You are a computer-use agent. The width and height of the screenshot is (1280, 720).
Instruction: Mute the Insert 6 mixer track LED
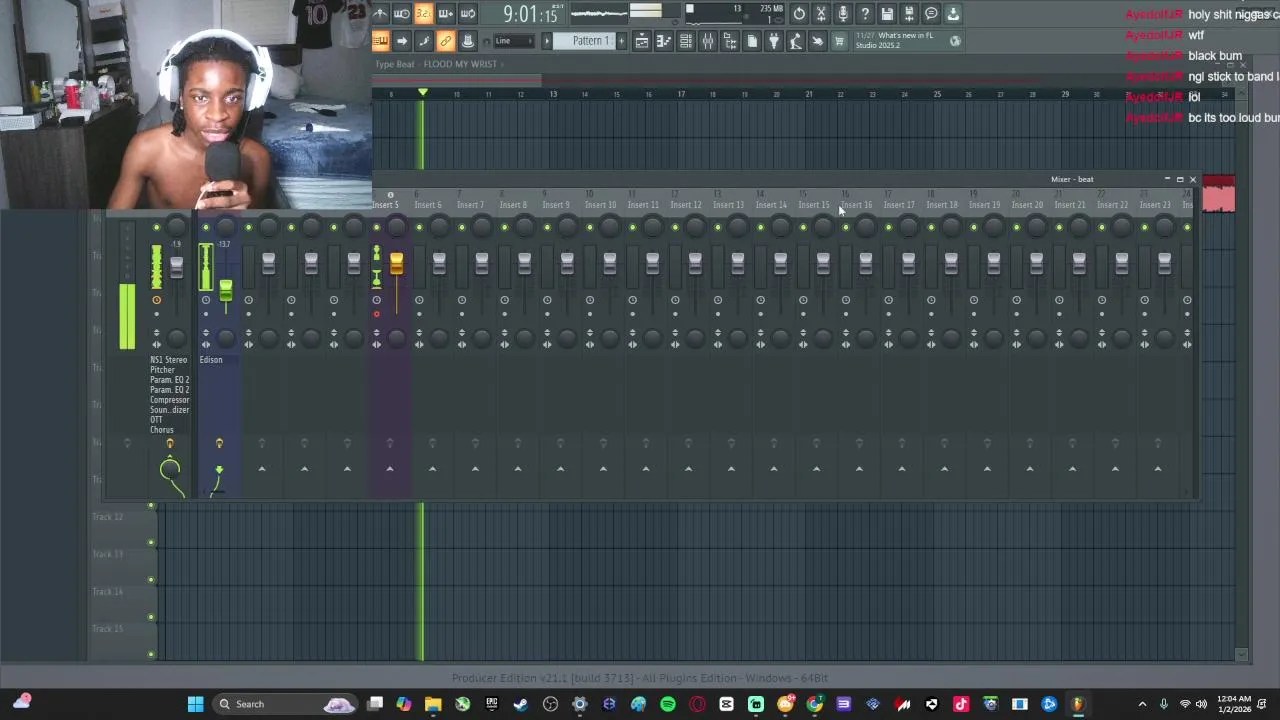coord(419,228)
